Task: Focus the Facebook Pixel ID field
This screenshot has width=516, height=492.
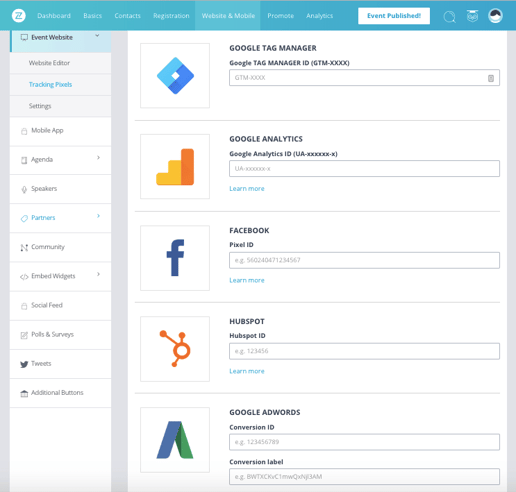Action: click(x=364, y=260)
